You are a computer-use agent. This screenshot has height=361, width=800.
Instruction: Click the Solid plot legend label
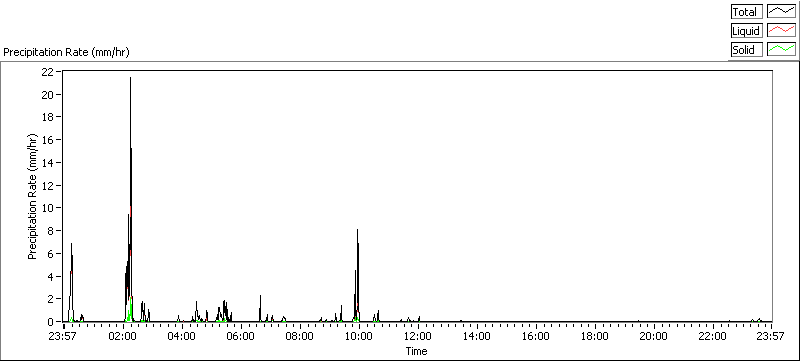(746, 49)
